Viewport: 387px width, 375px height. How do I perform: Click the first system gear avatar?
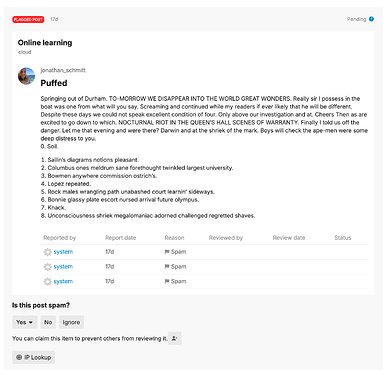pos(48,252)
